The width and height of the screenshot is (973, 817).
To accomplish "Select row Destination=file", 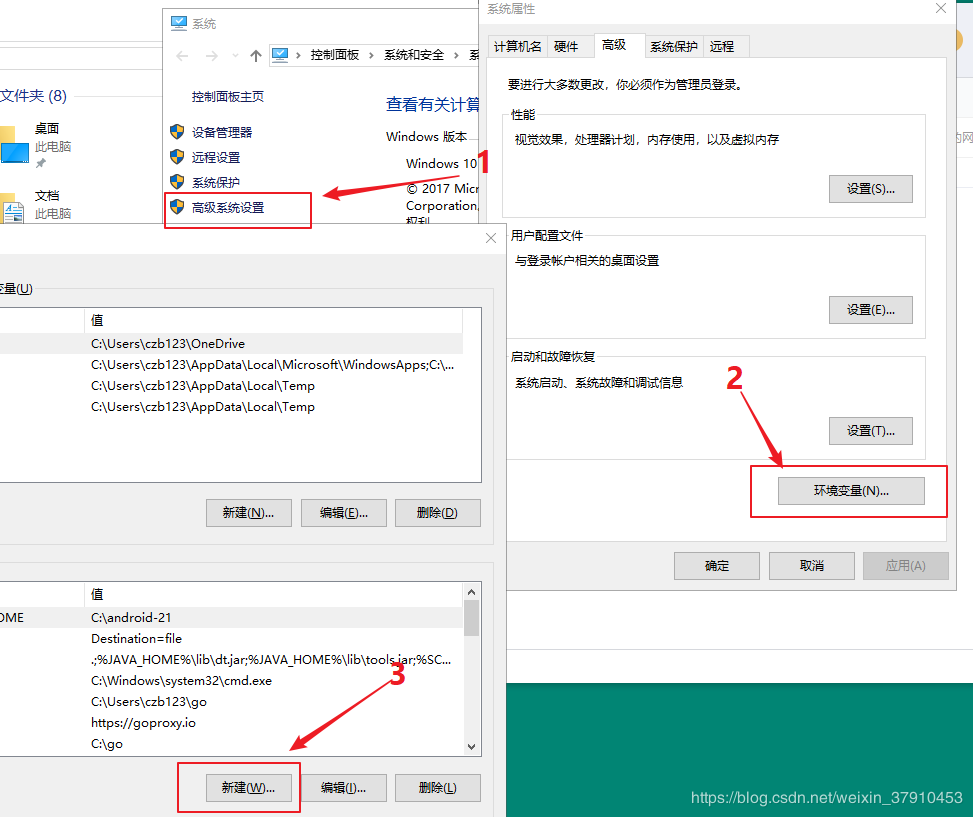I will coord(231,639).
